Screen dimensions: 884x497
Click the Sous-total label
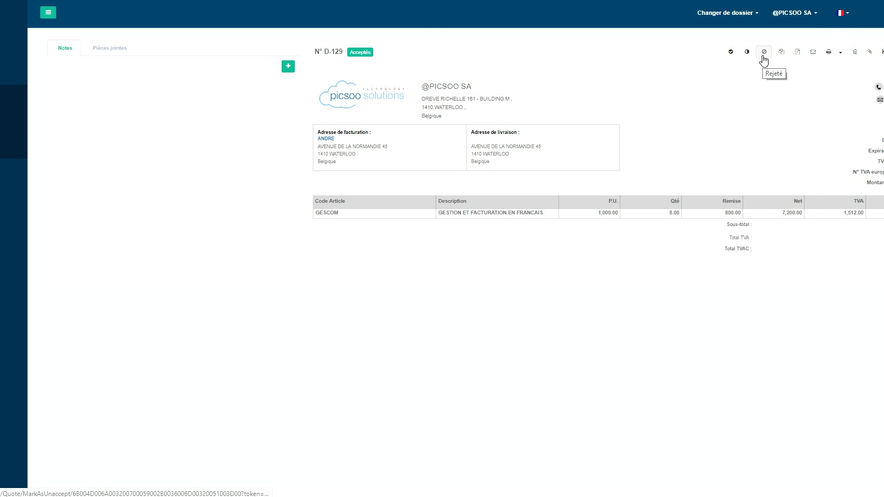click(738, 224)
